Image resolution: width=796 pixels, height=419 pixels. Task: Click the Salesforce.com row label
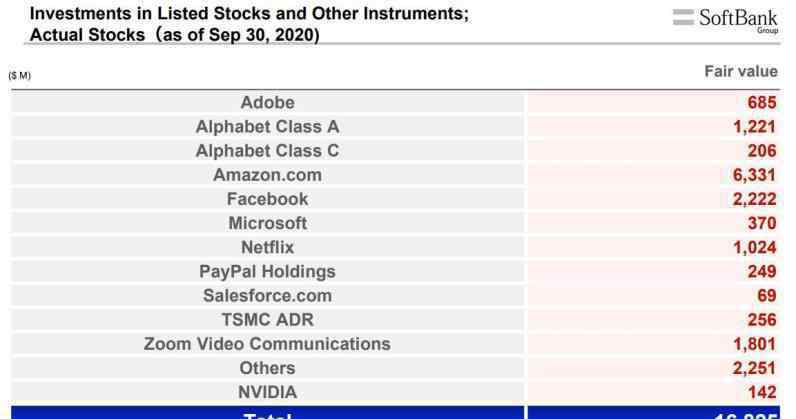click(x=268, y=296)
